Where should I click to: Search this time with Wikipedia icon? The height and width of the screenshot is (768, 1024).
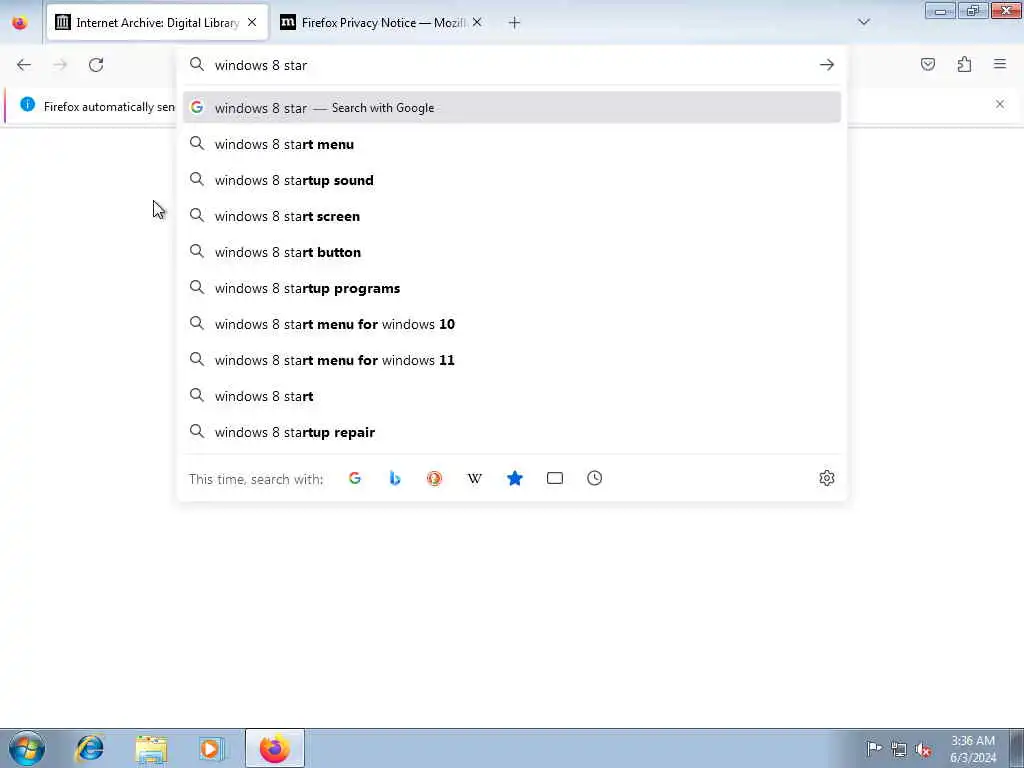point(475,478)
